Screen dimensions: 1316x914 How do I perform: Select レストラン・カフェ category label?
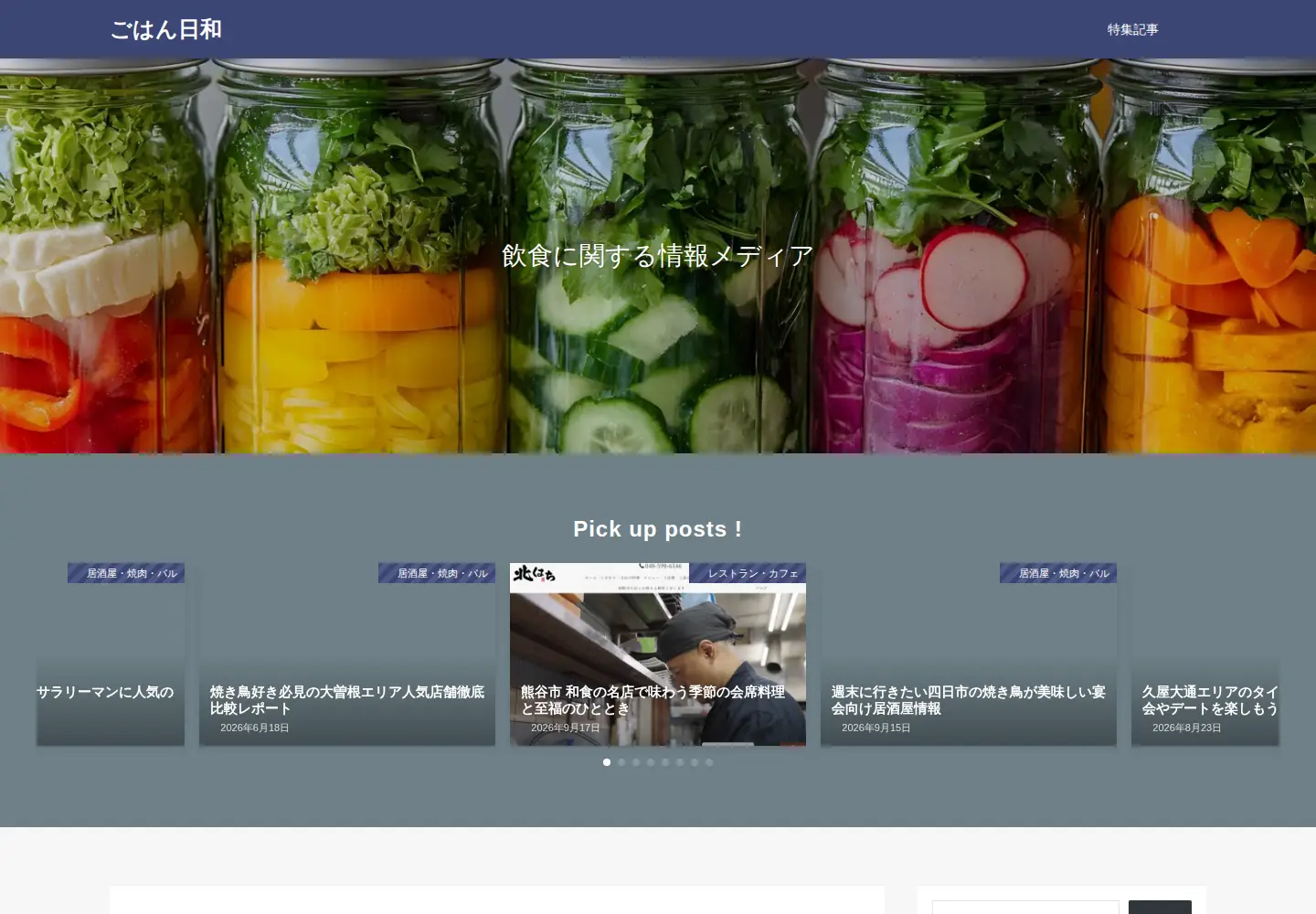[748, 573]
